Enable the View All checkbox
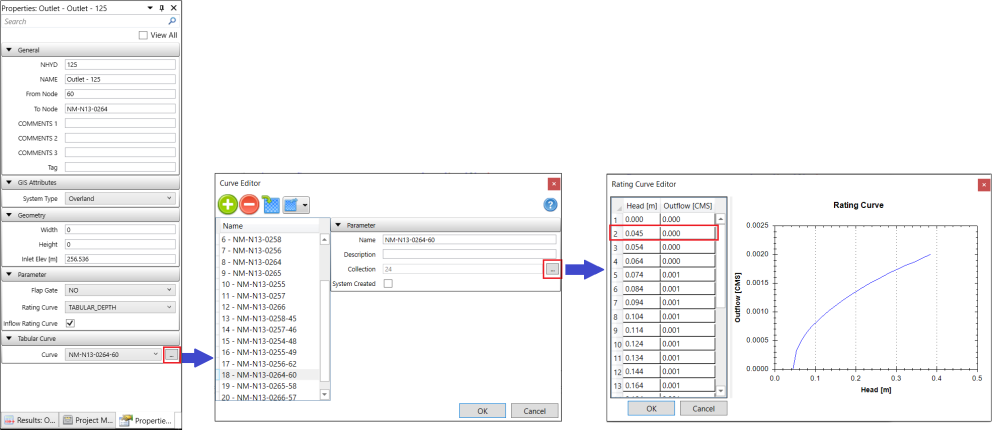 pos(143,35)
